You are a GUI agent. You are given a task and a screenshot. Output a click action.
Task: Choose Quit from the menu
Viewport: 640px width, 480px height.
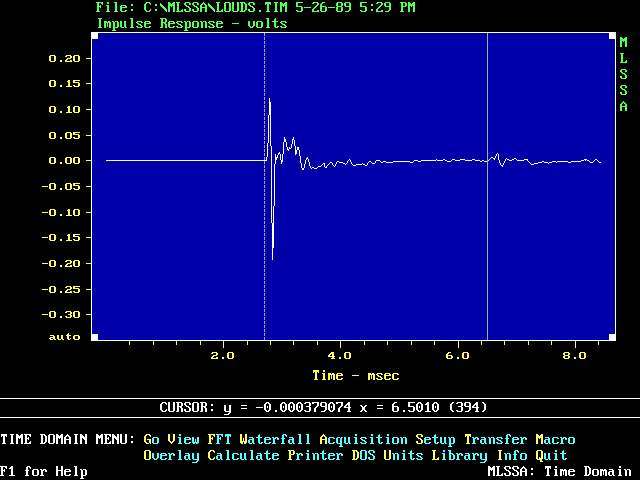551,456
